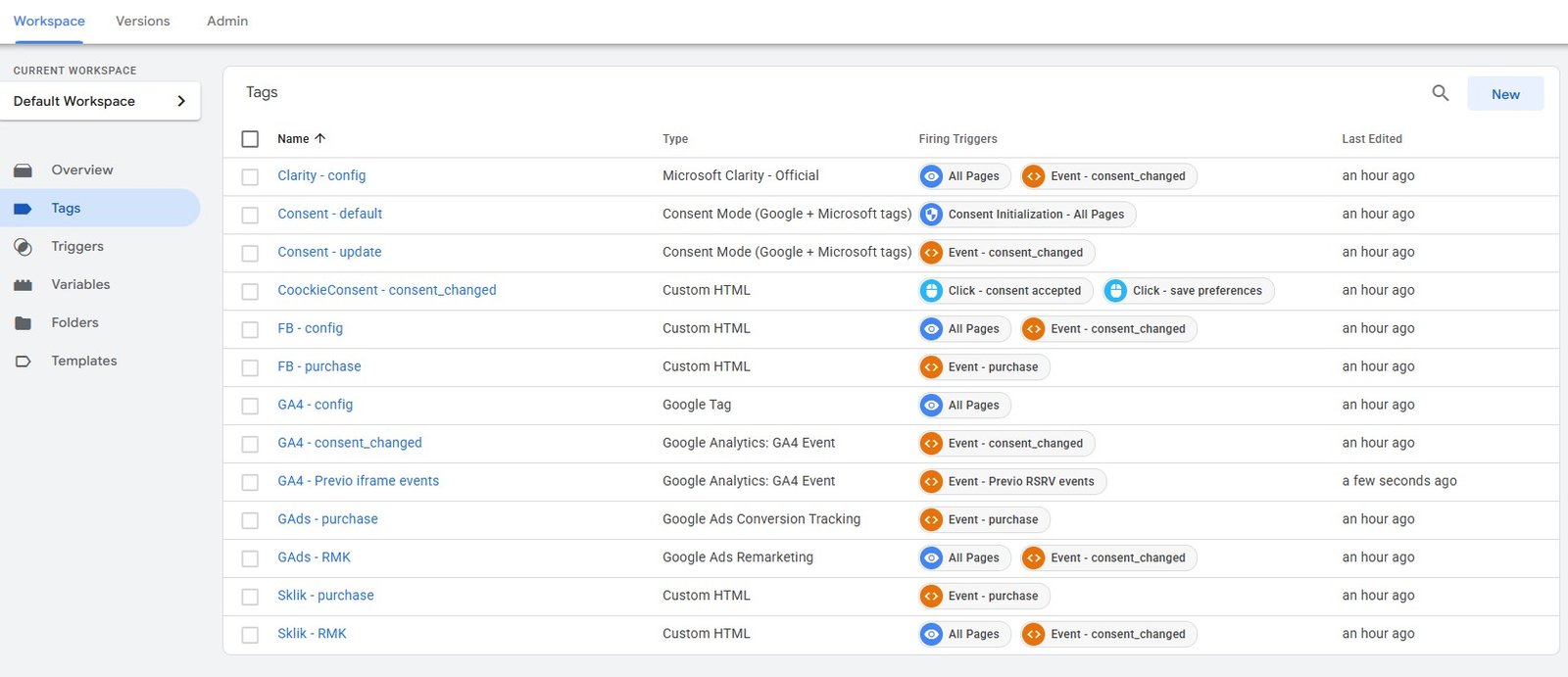The width and height of the screenshot is (1568, 677).
Task: Check the box for Clarity - config tag
Action: point(250,177)
